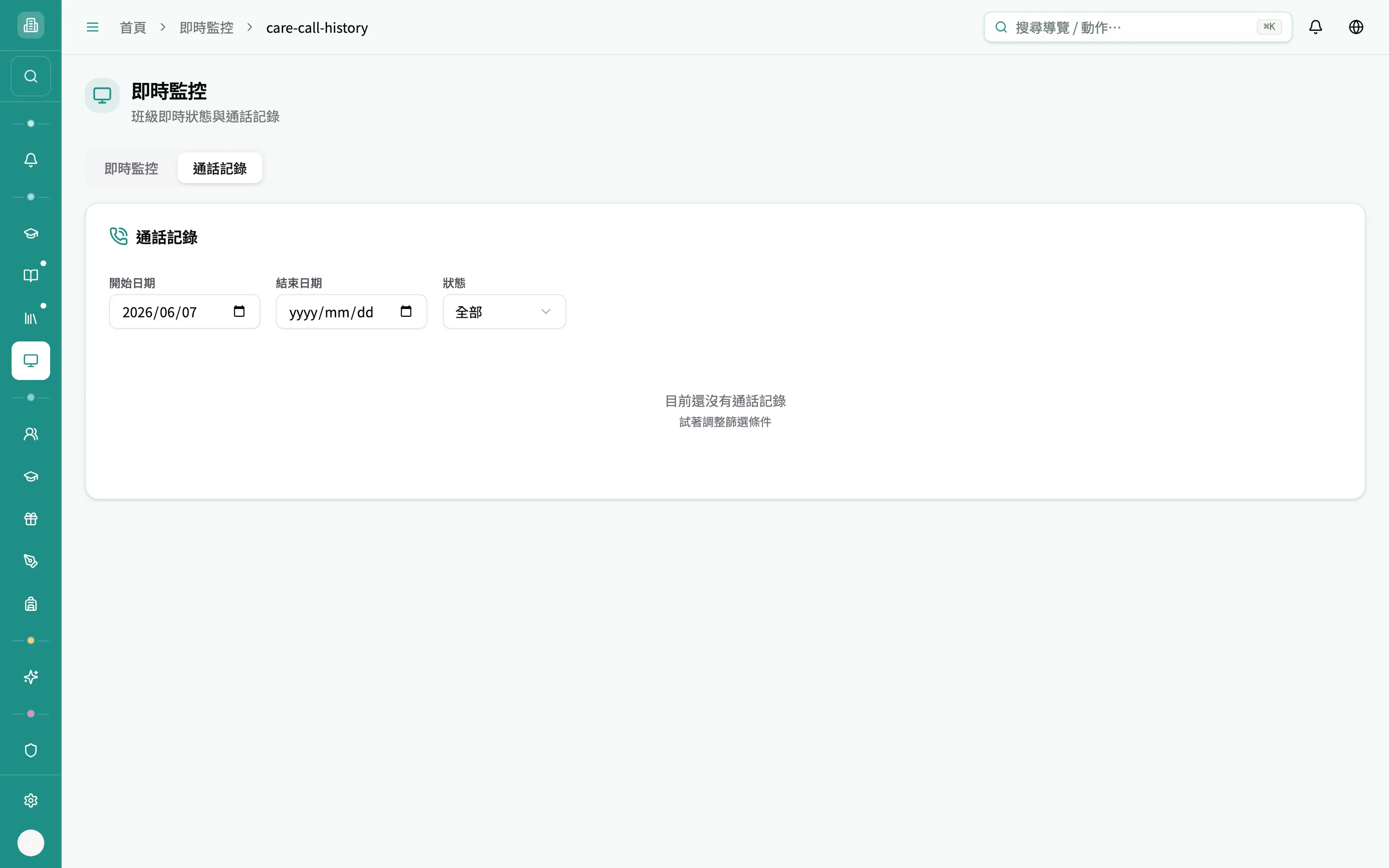Click the phone icon beside 通話記錄 heading

pos(118,236)
